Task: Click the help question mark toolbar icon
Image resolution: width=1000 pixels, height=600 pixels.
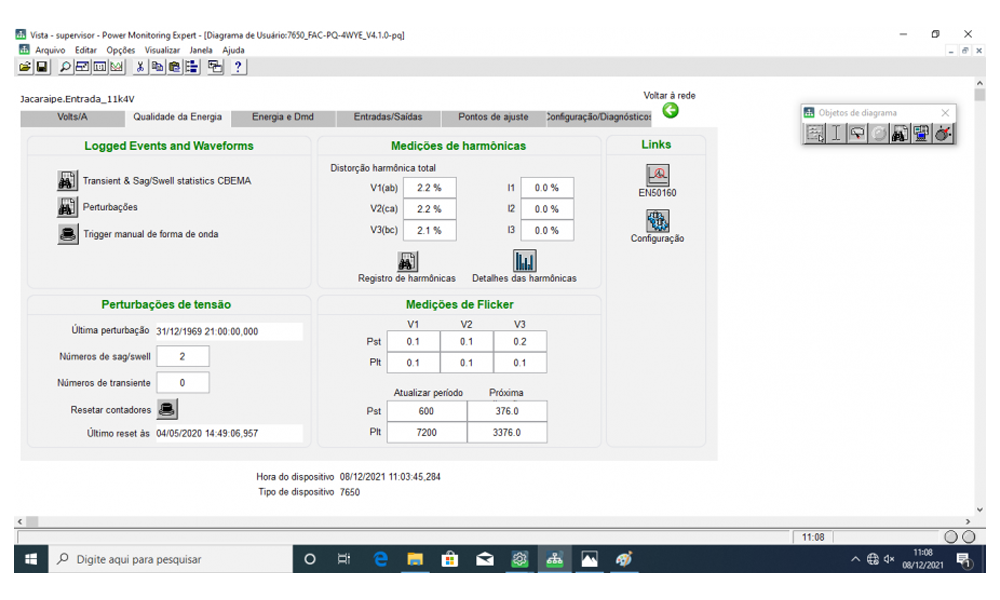Action: pyautogui.click(x=239, y=67)
